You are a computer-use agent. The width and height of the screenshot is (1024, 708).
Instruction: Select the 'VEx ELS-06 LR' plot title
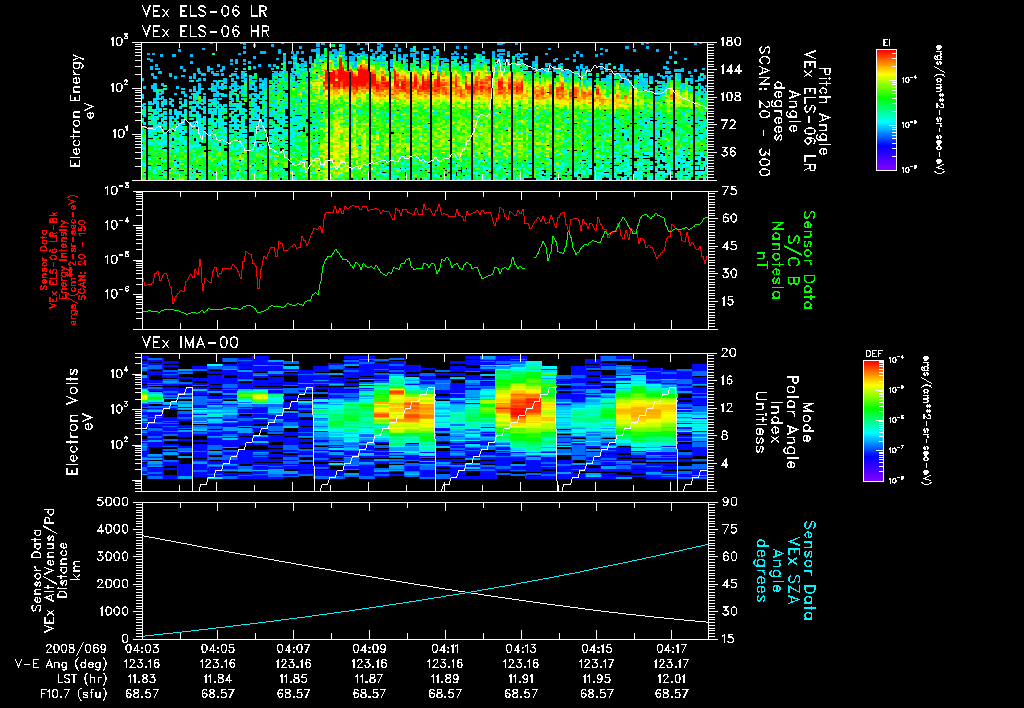(x=204, y=12)
